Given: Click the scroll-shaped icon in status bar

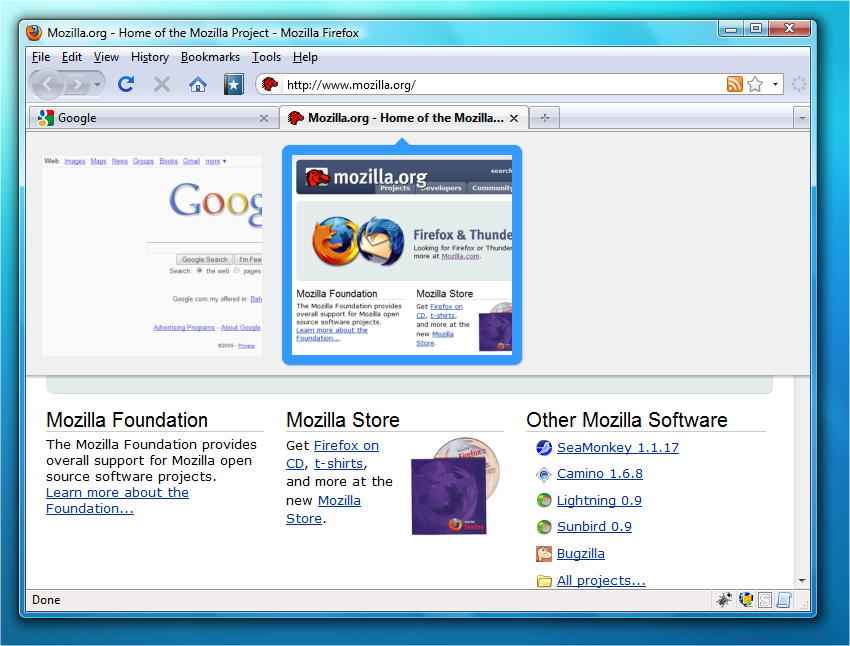Looking at the screenshot, I should pos(784,600).
